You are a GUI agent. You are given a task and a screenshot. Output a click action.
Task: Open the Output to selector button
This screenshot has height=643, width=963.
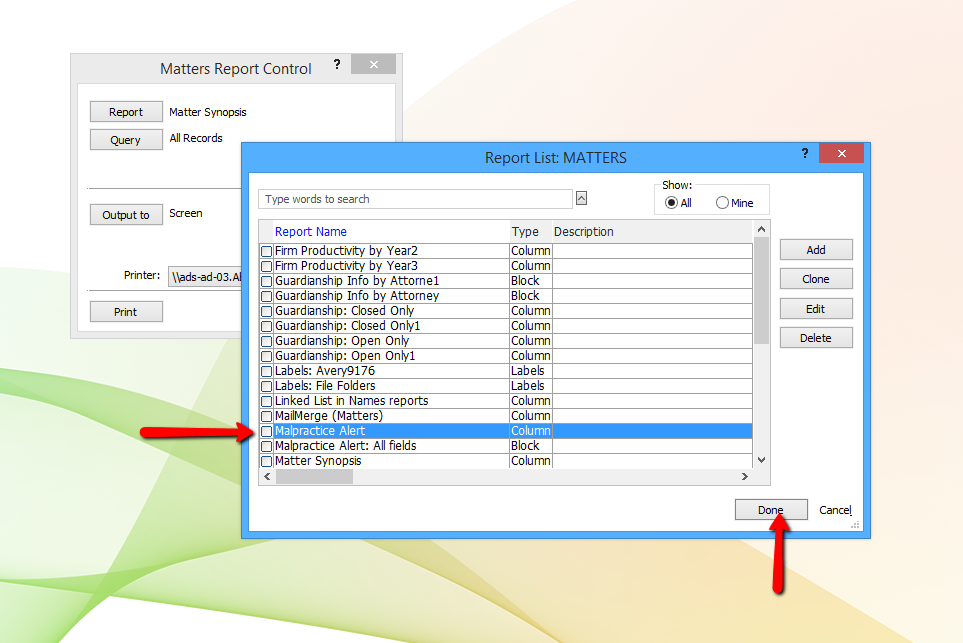(x=126, y=215)
